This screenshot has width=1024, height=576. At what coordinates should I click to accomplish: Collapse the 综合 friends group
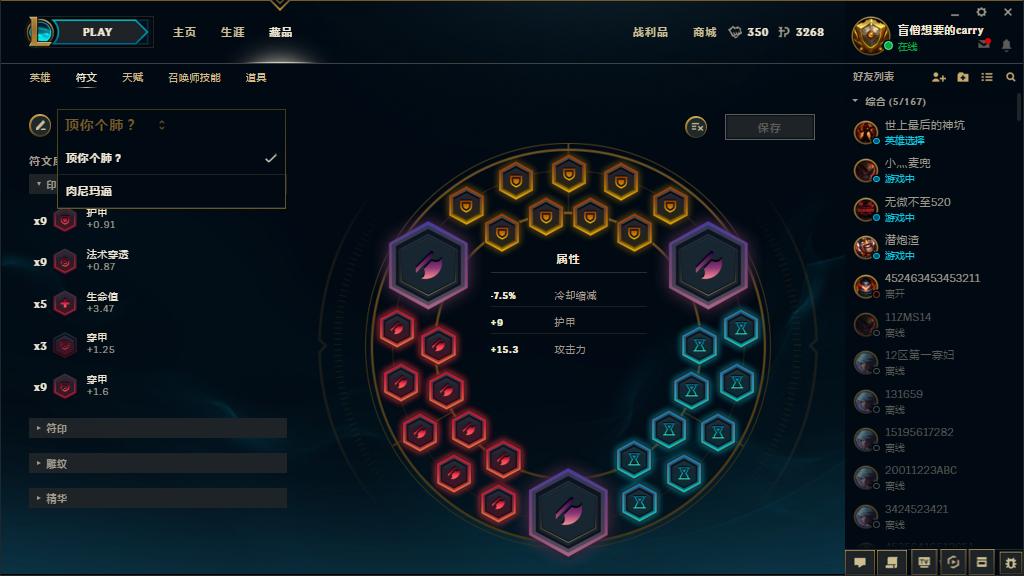[x=855, y=101]
